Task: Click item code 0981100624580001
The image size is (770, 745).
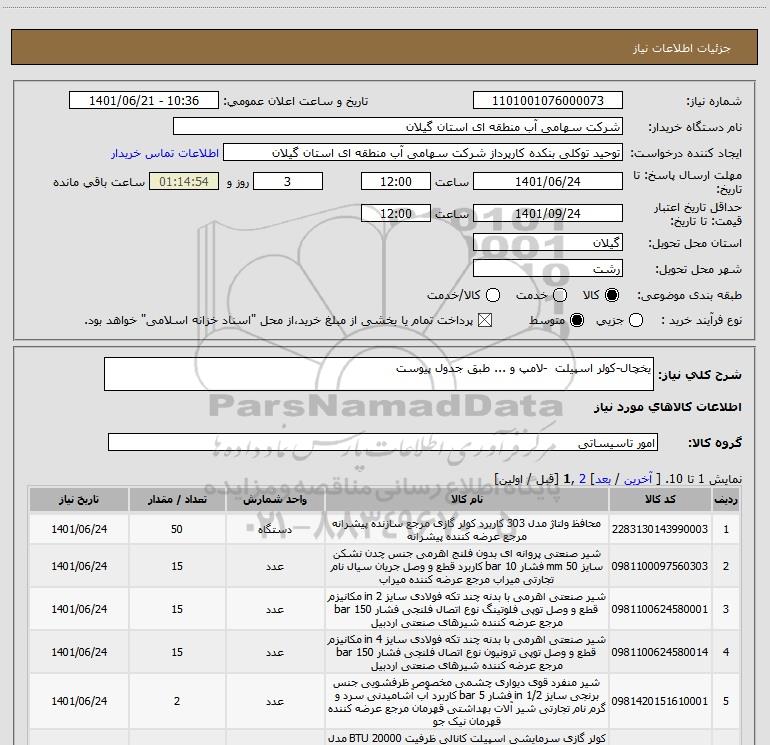Action: pos(660,609)
